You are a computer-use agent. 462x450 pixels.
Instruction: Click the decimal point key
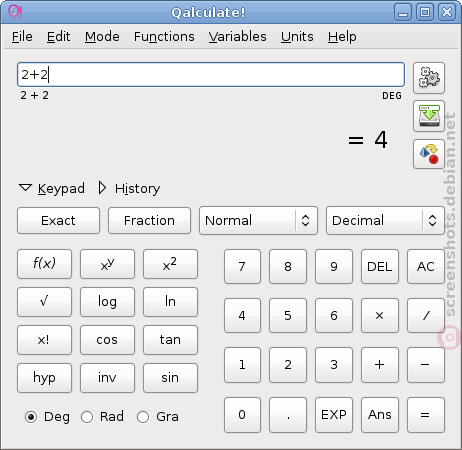pyautogui.click(x=288, y=415)
